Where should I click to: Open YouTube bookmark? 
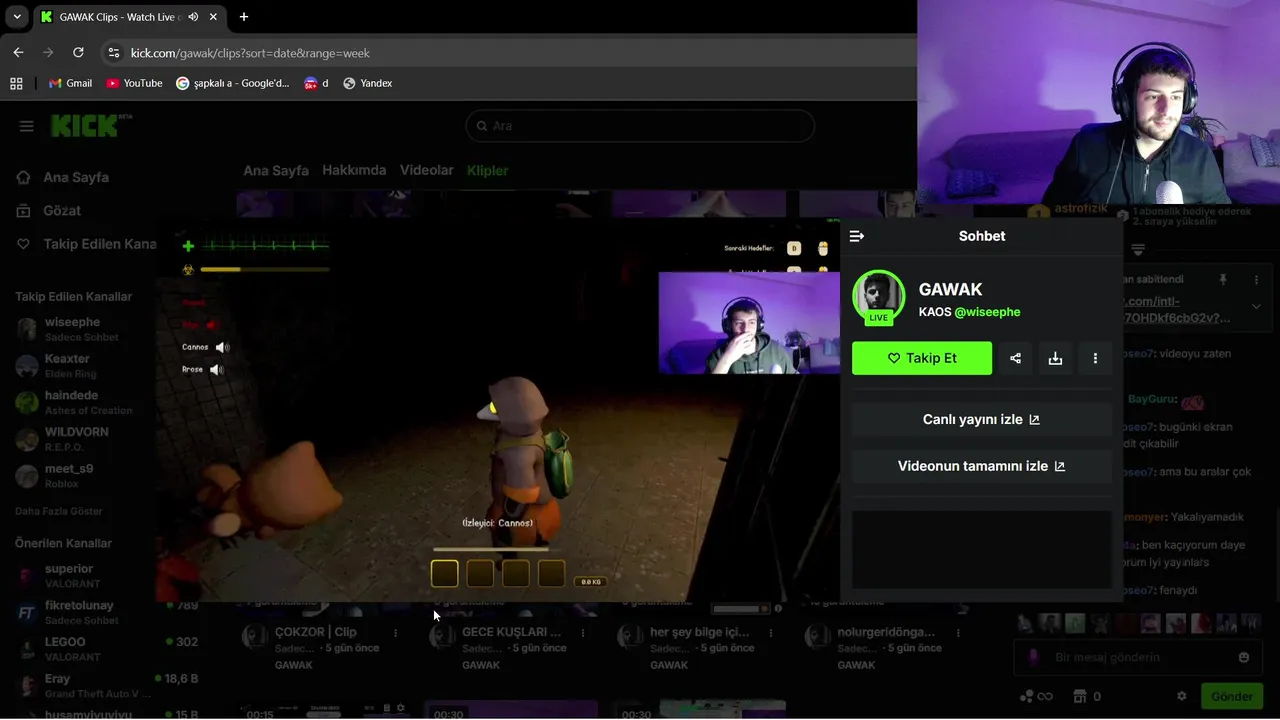tap(134, 83)
